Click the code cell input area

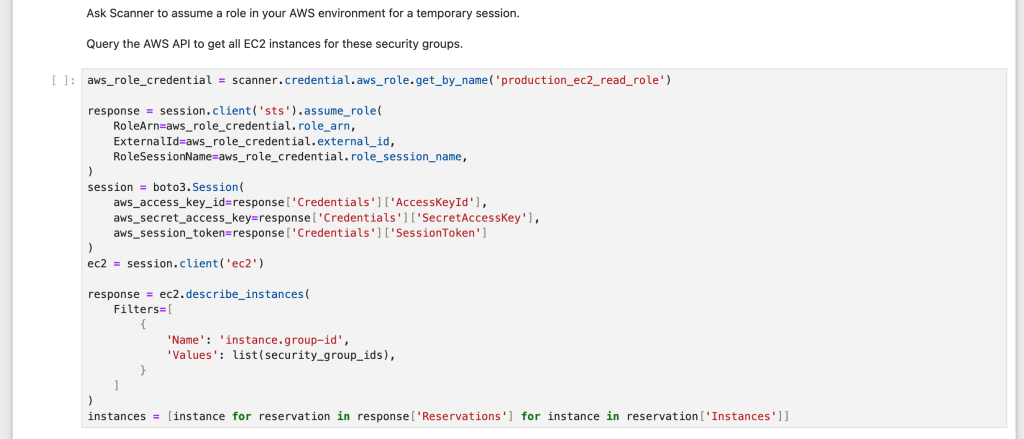coord(544,248)
